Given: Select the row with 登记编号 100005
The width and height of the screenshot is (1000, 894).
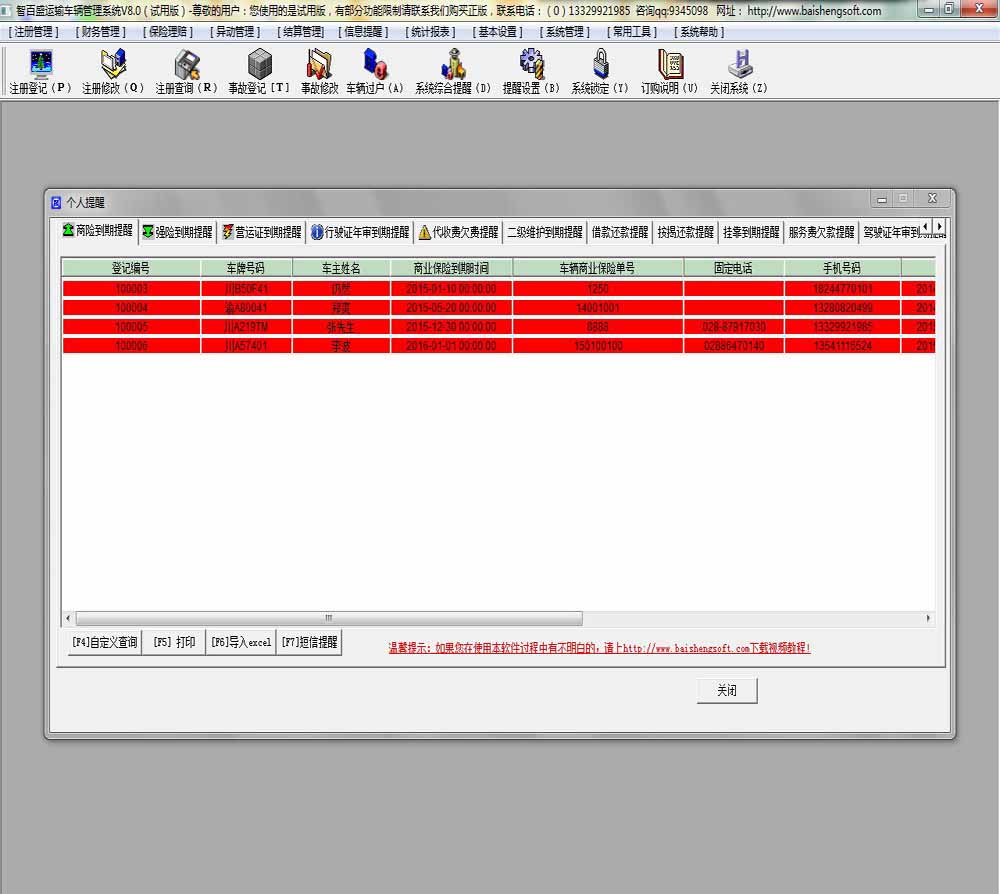Looking at the screenshot, I should pos(499,327).
